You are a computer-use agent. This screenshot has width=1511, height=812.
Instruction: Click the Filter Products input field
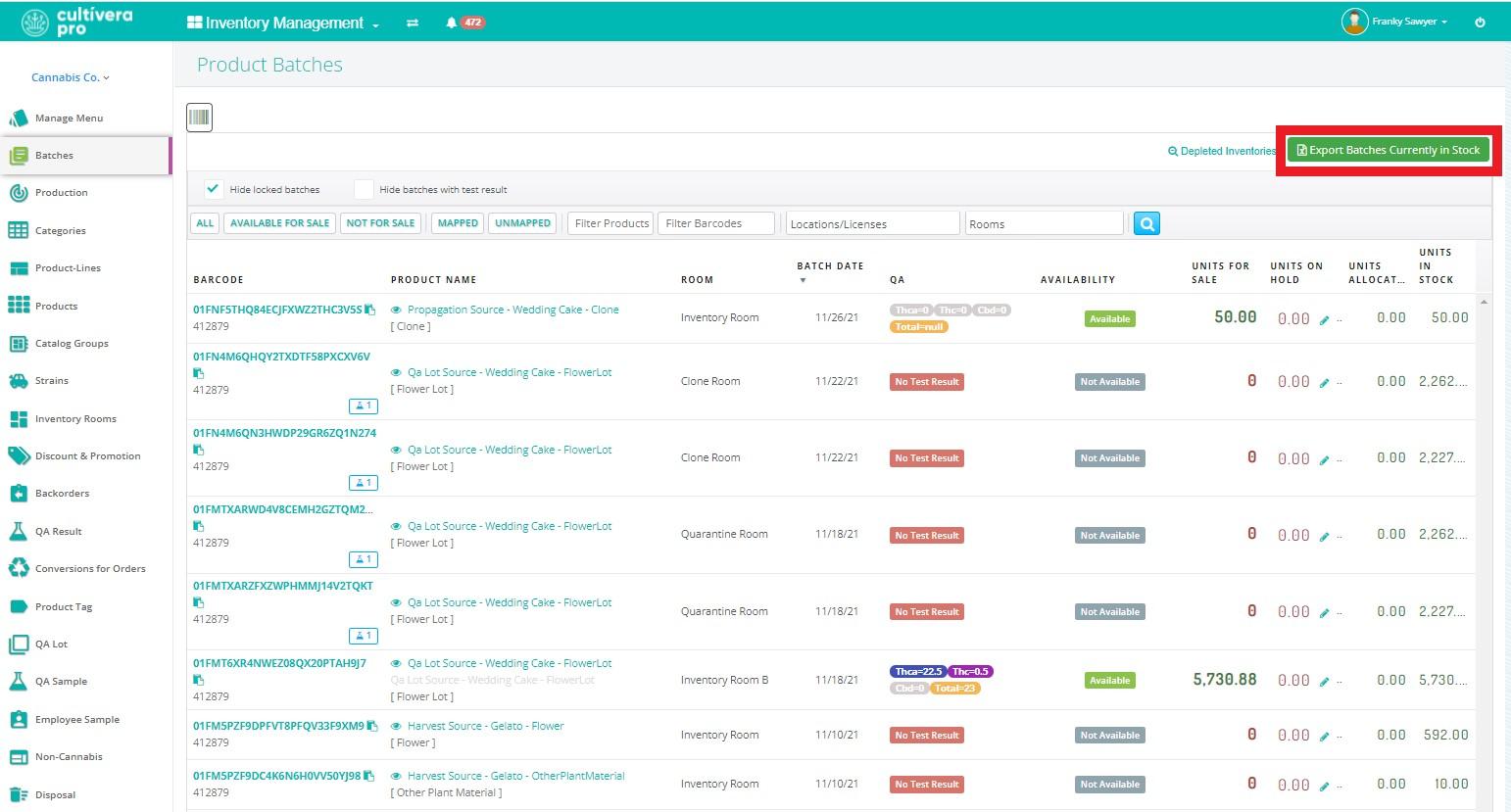click(611, 223)
